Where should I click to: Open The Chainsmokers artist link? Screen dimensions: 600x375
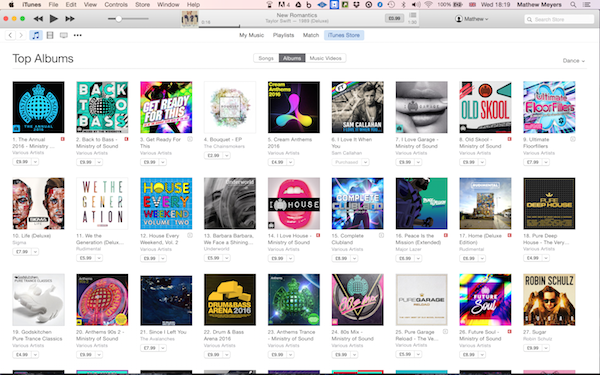pos(224,147)
